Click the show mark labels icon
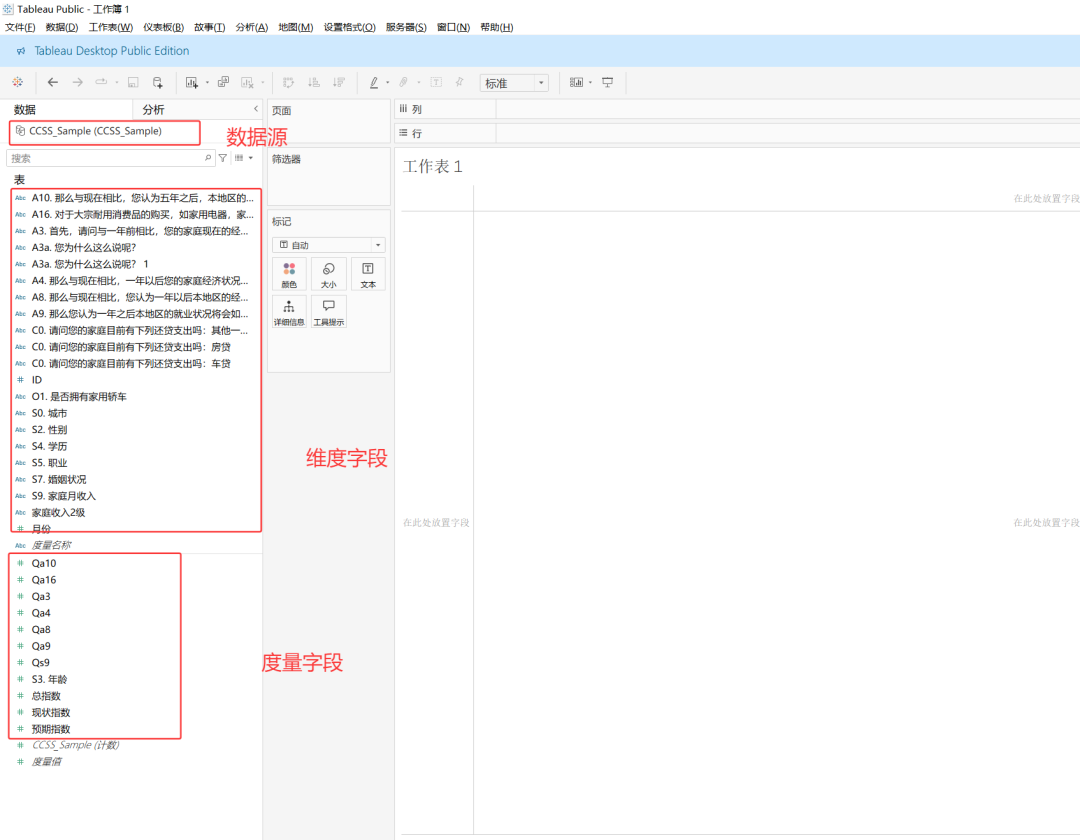Viewport: 1080px width, 840px height. [x=436, y=82]
